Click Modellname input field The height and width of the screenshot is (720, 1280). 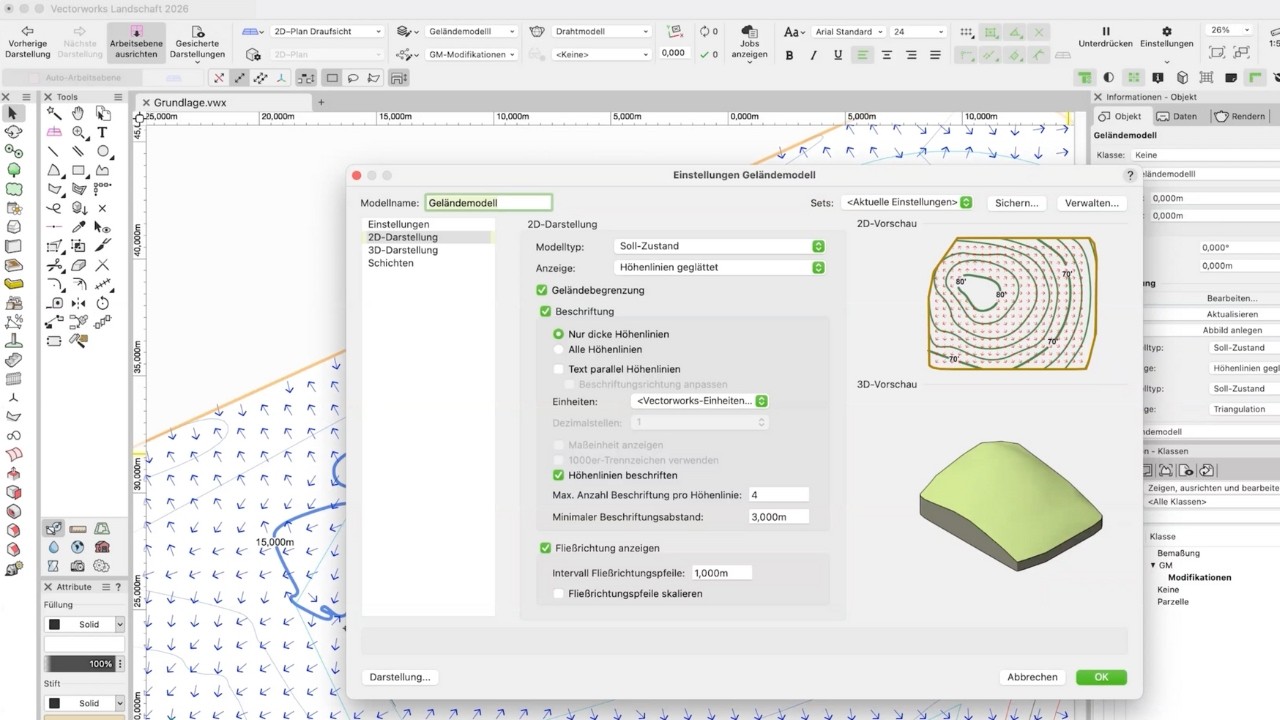coord(488,202)
